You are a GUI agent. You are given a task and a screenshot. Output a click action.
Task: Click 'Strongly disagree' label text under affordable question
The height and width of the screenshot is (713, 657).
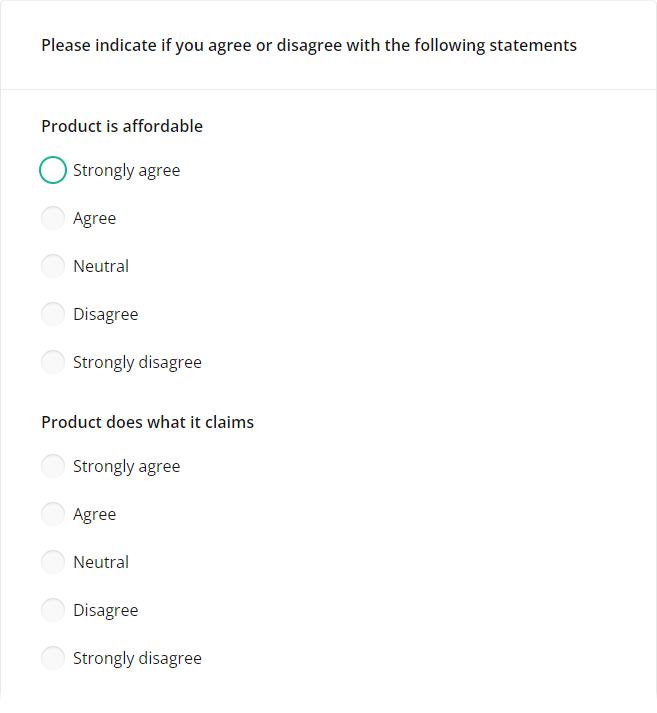click(137, 362)
